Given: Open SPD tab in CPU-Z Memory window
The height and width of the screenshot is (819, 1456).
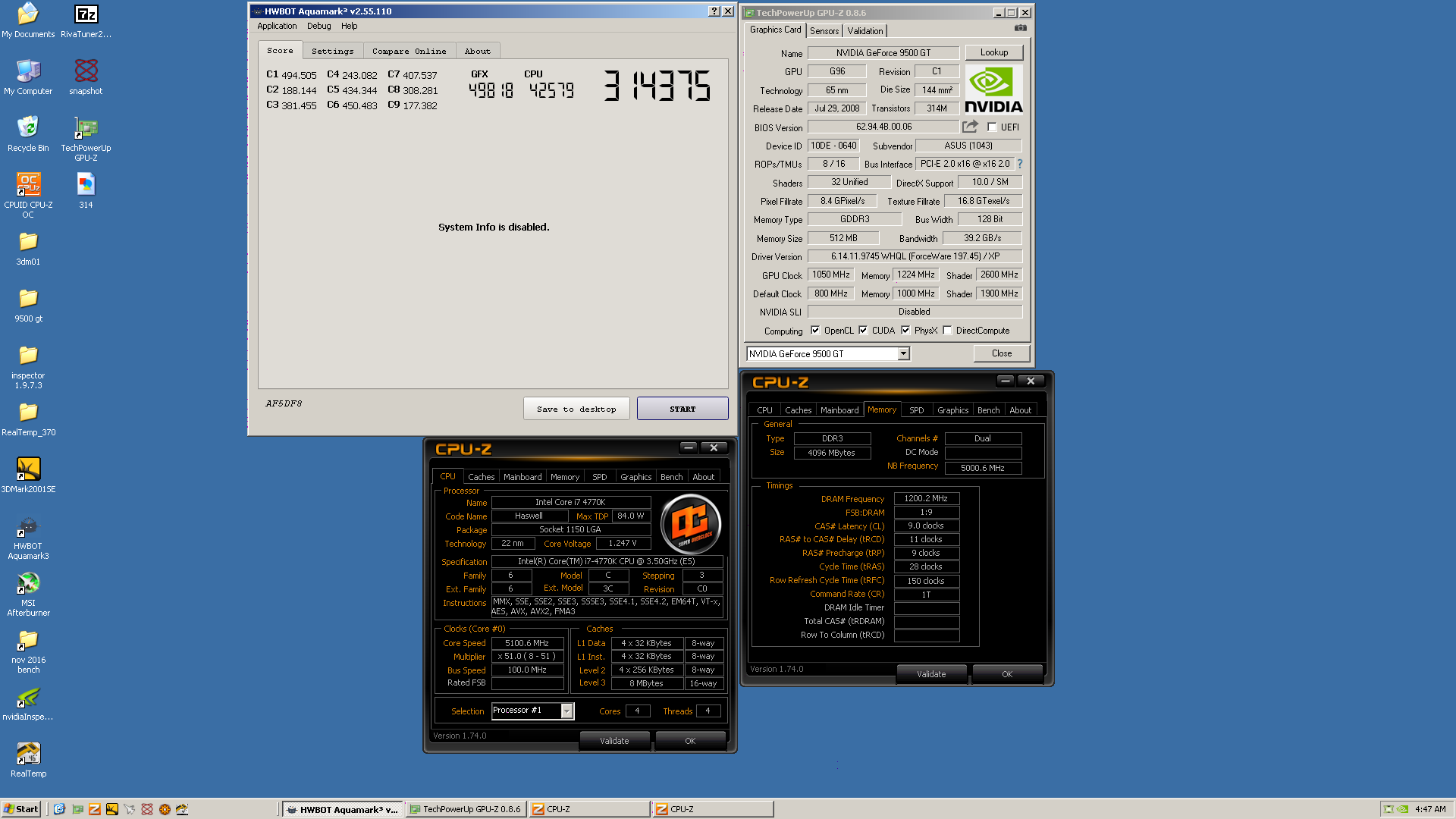Looking at the screenshot, I should tap(916, 410).
